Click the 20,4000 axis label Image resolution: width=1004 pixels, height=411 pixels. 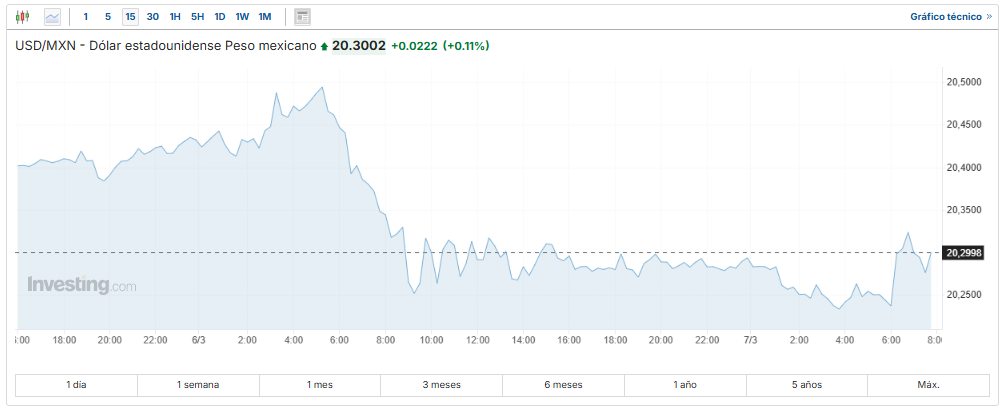click(964, 168)
